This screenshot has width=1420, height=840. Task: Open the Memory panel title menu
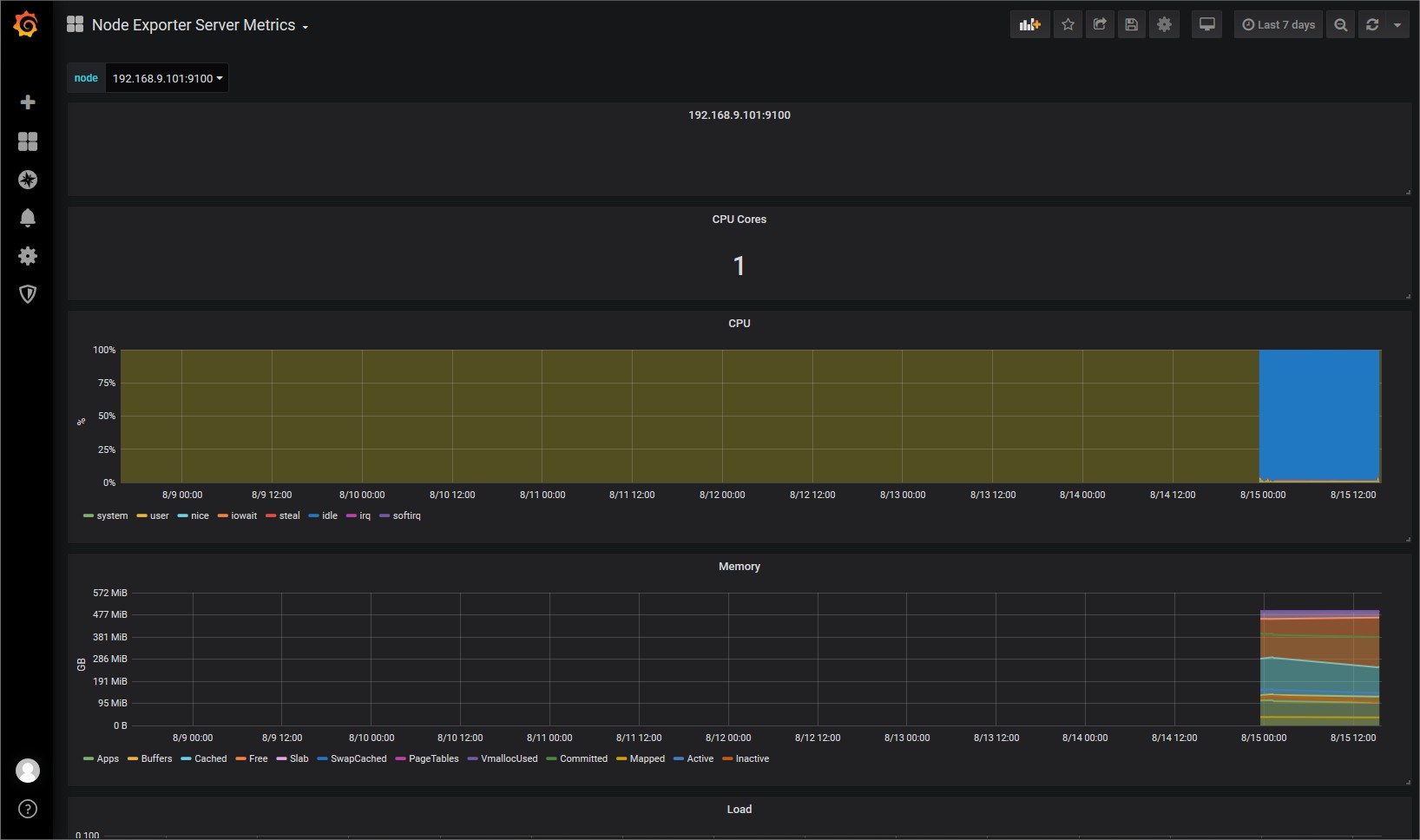click(740, 567)
